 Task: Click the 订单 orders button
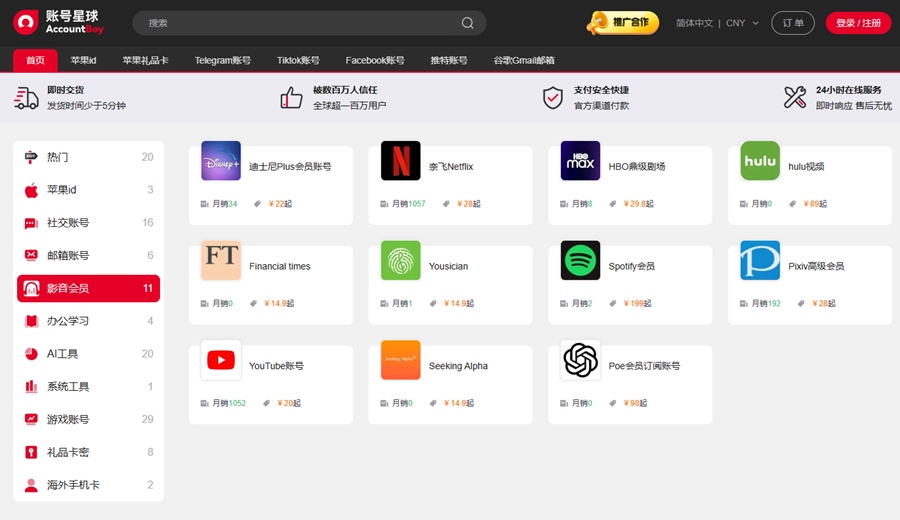coord(793,23)
